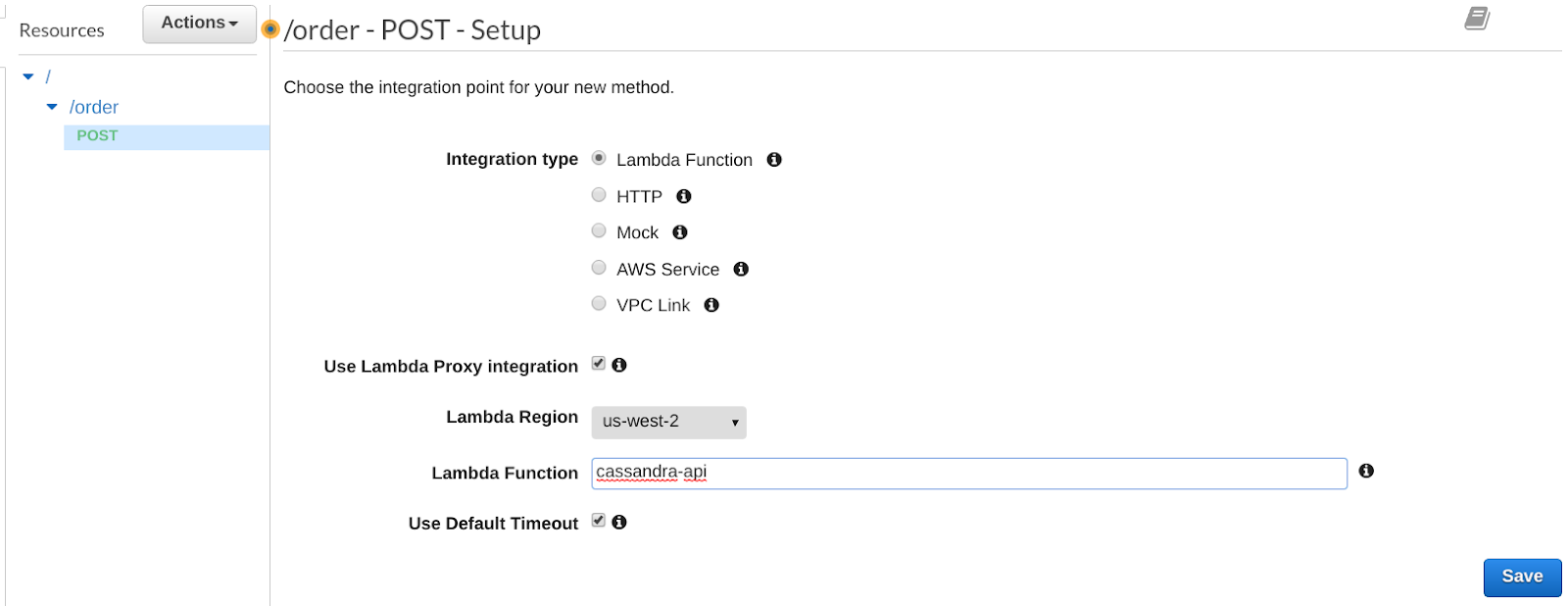Click info icon beside Lambda Function radio

(x=774, y=160)
